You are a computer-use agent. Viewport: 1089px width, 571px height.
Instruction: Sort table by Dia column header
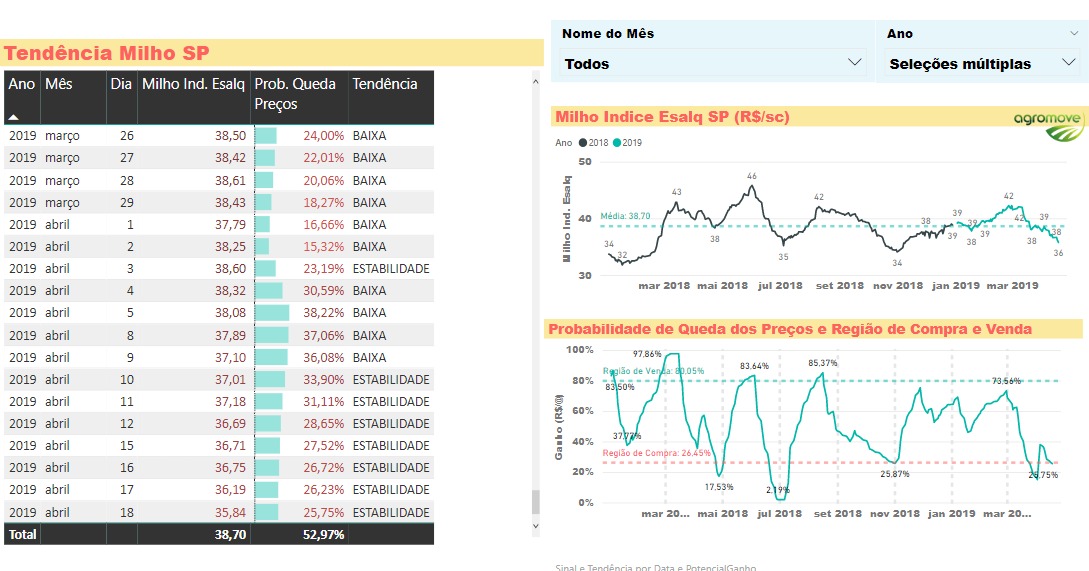coord(121,83)
